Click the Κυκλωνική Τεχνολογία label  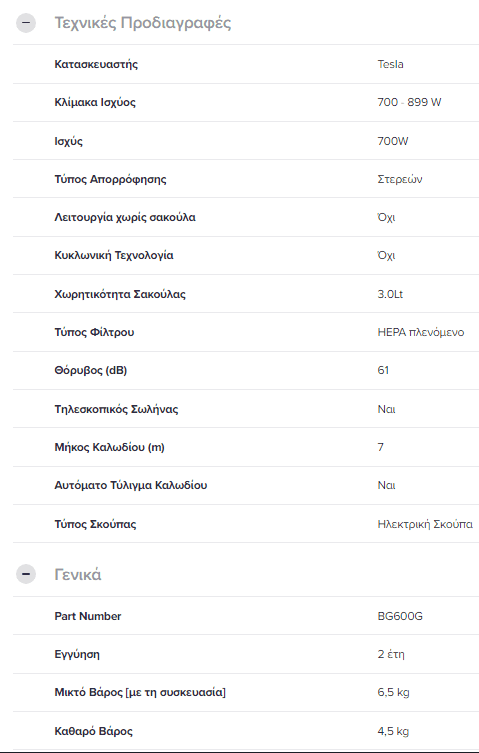click(114, 255)
